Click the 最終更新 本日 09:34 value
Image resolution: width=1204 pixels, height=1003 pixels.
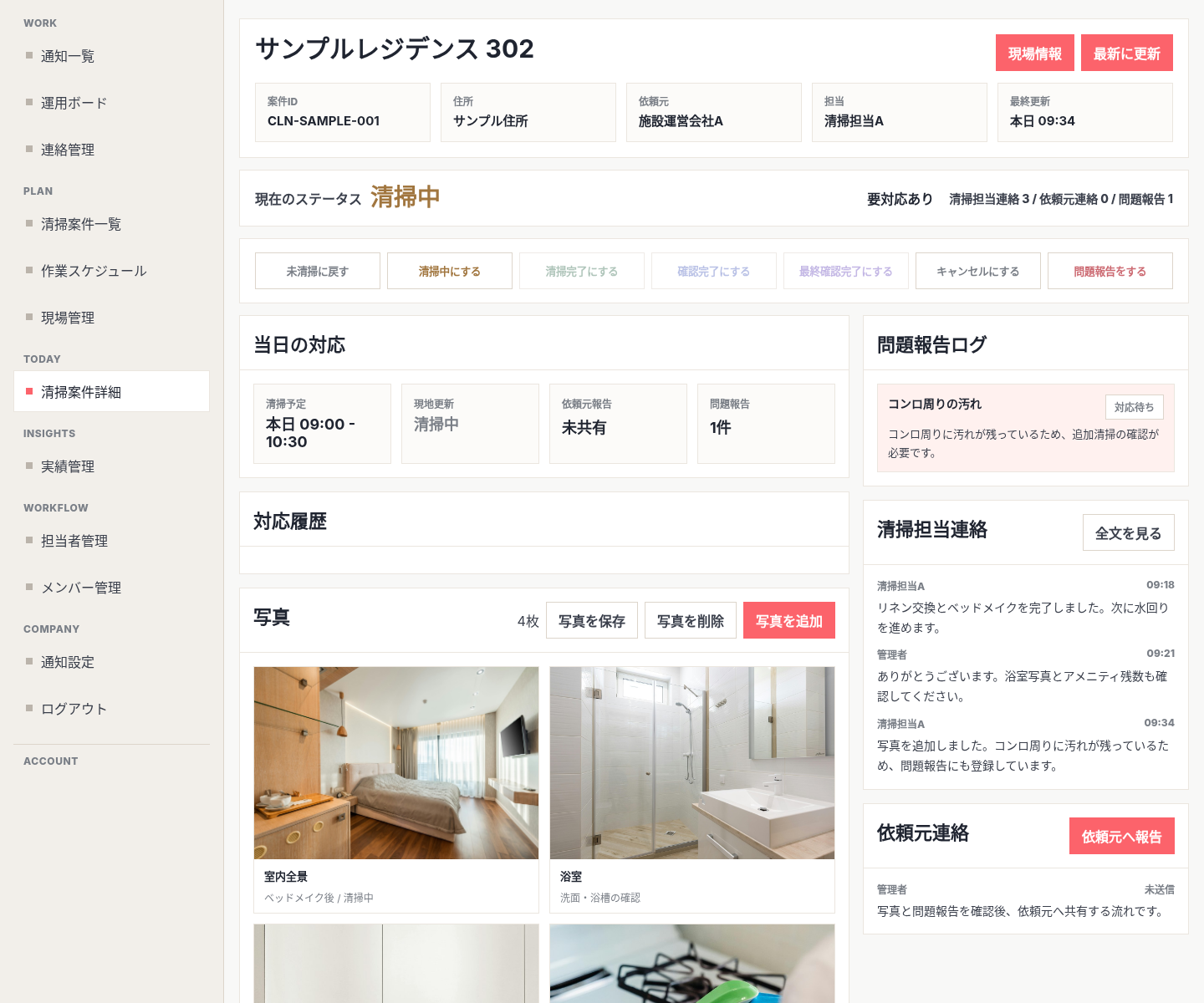(x=1043, y=121)
